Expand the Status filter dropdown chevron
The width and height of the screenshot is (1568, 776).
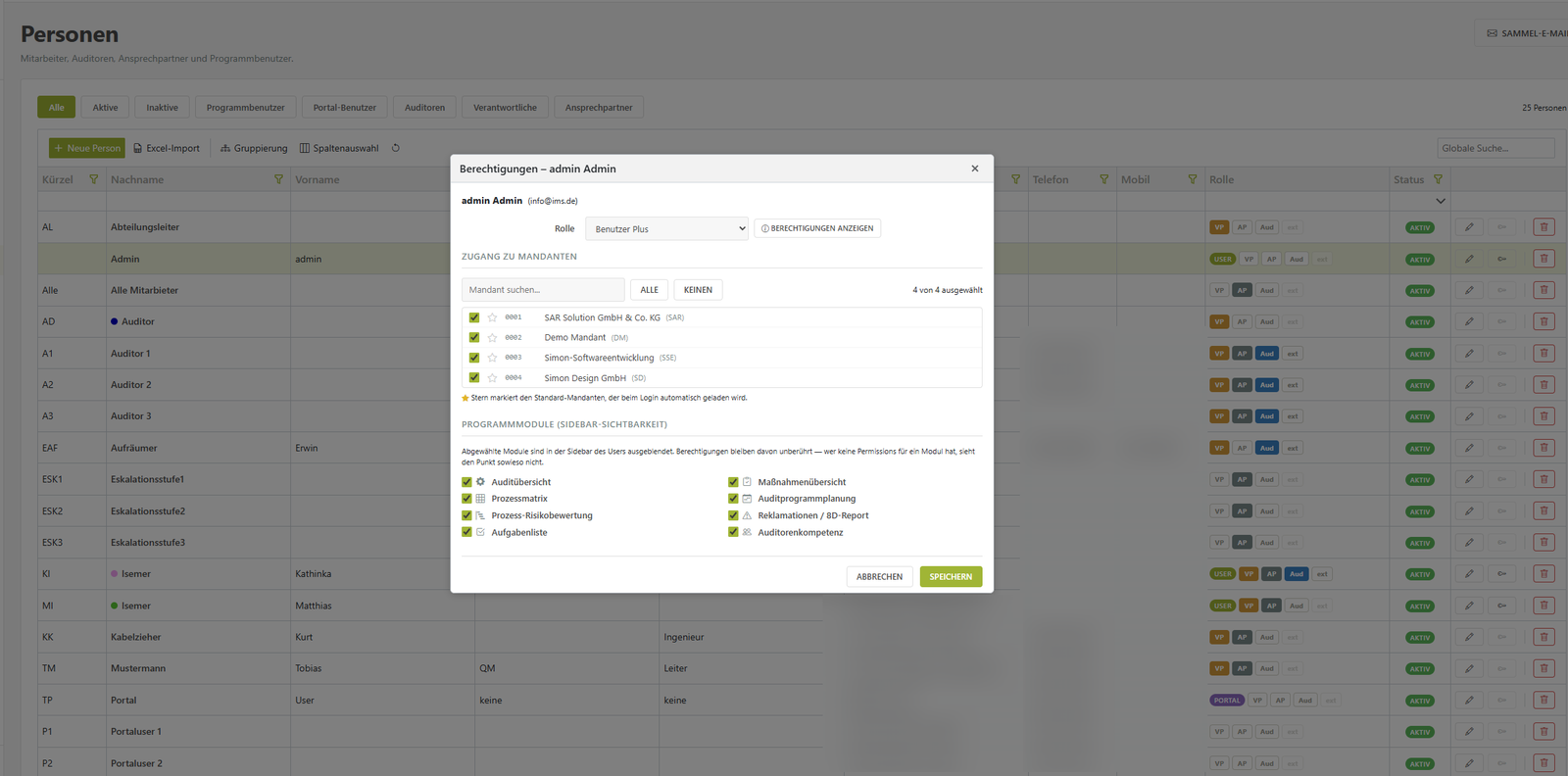1441,201
